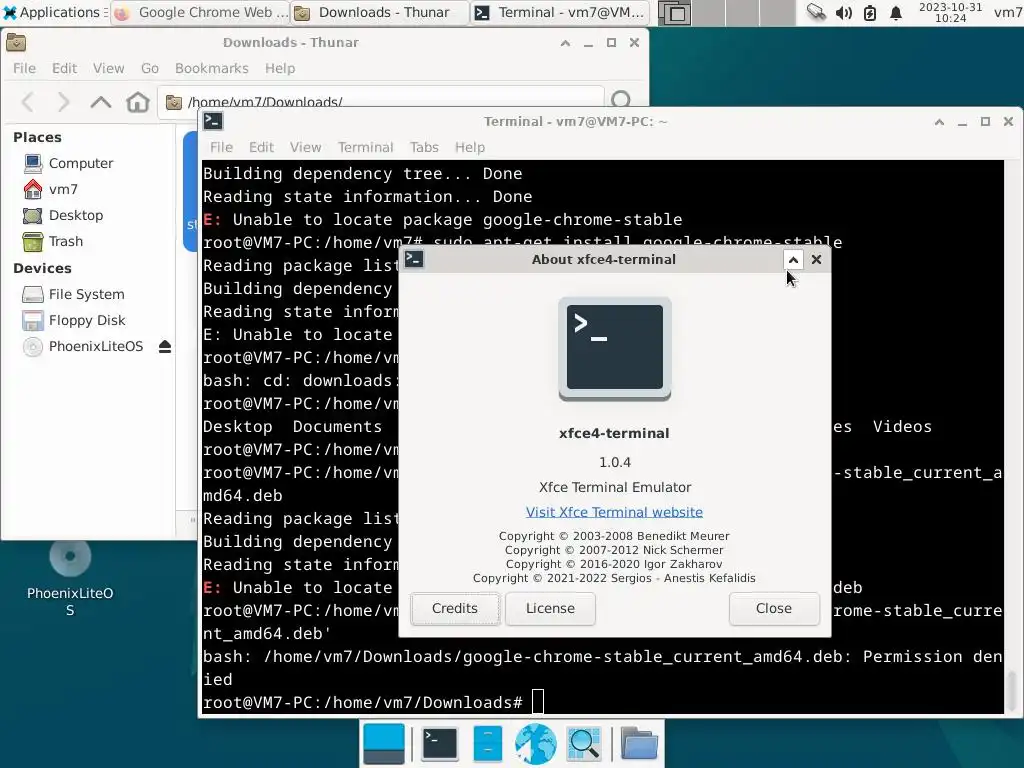
Task: Open the Terminal window Help menu
Action: [x=470, y=147]
